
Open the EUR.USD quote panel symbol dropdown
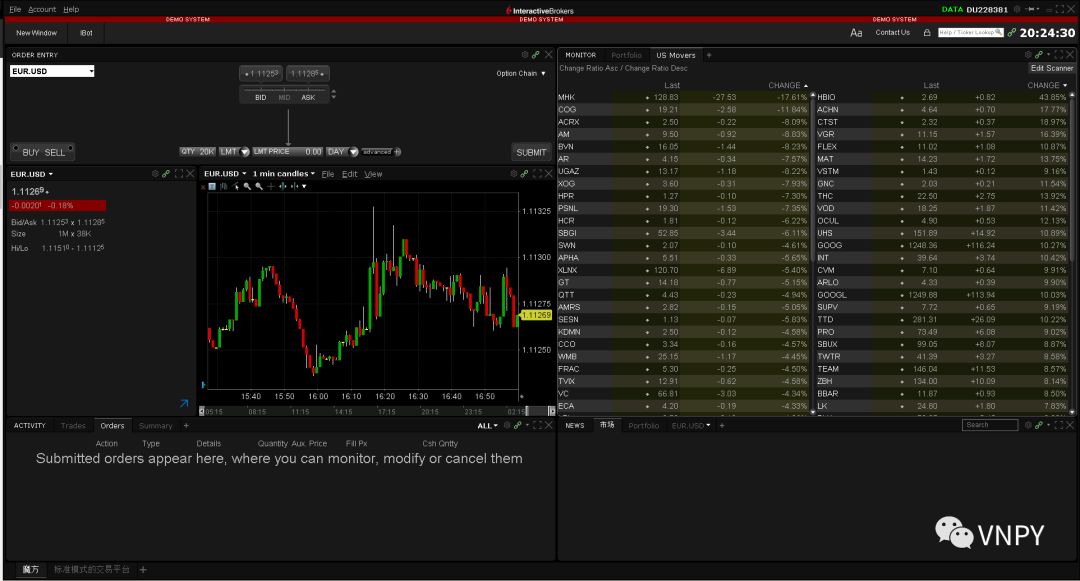[x=32, y=174]
